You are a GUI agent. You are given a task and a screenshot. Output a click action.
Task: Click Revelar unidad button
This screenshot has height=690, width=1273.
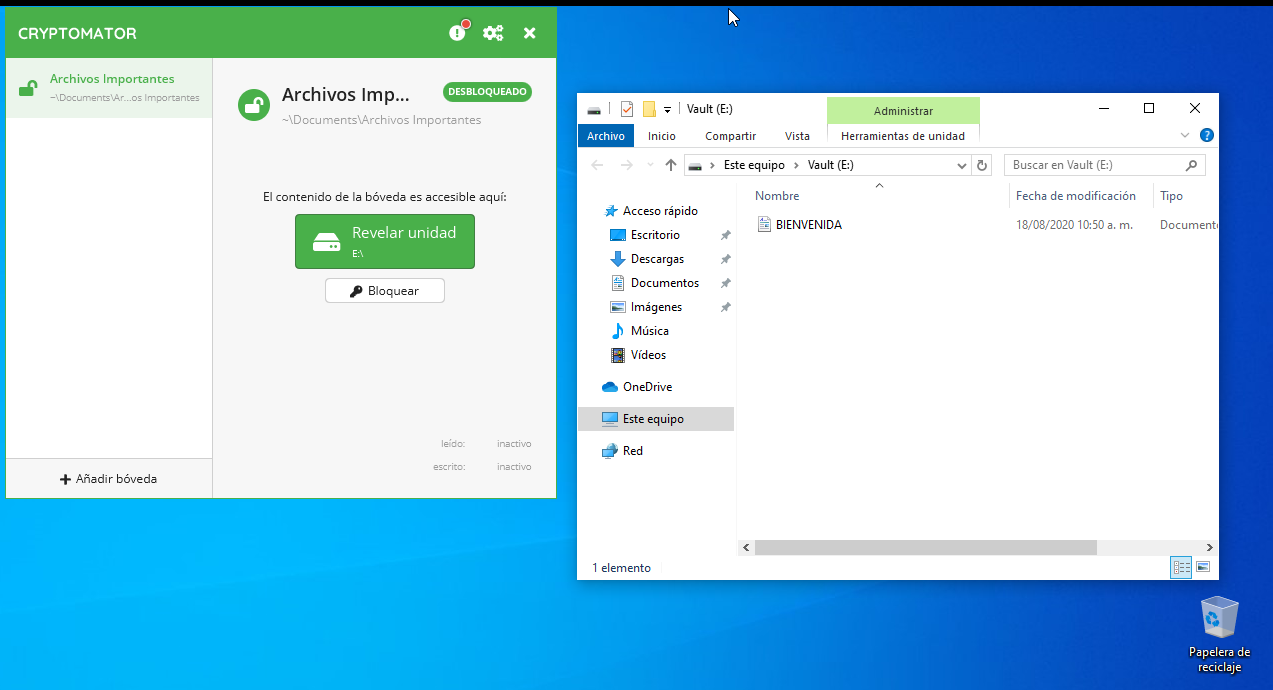tap(385, 241)
